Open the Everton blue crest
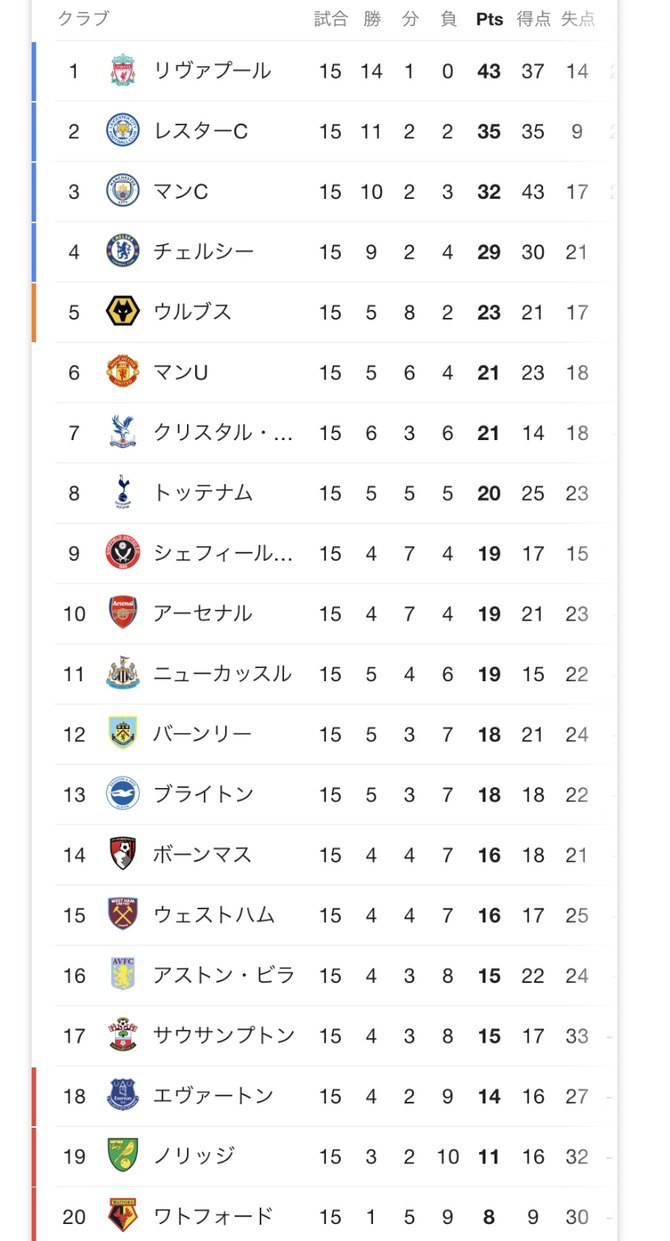 click(x=123, y=1095)
